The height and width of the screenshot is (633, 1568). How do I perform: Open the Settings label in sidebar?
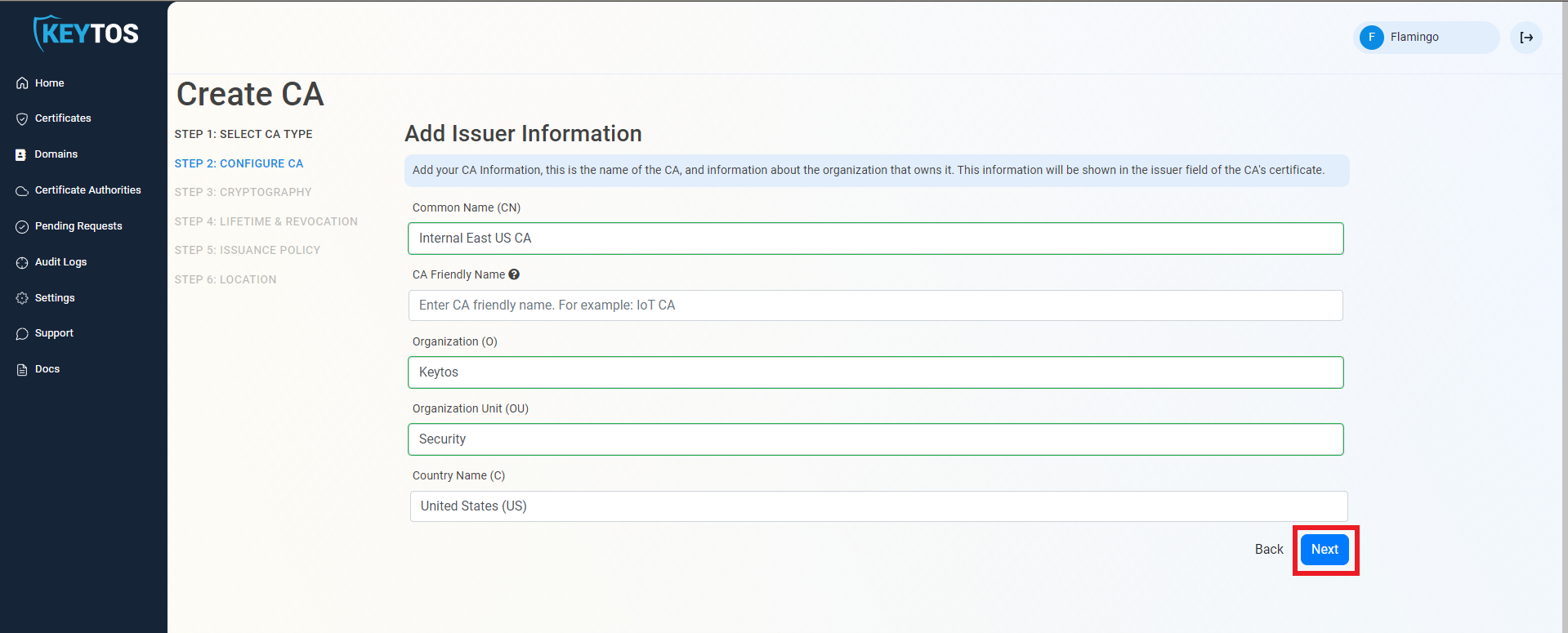pos(55,298)
